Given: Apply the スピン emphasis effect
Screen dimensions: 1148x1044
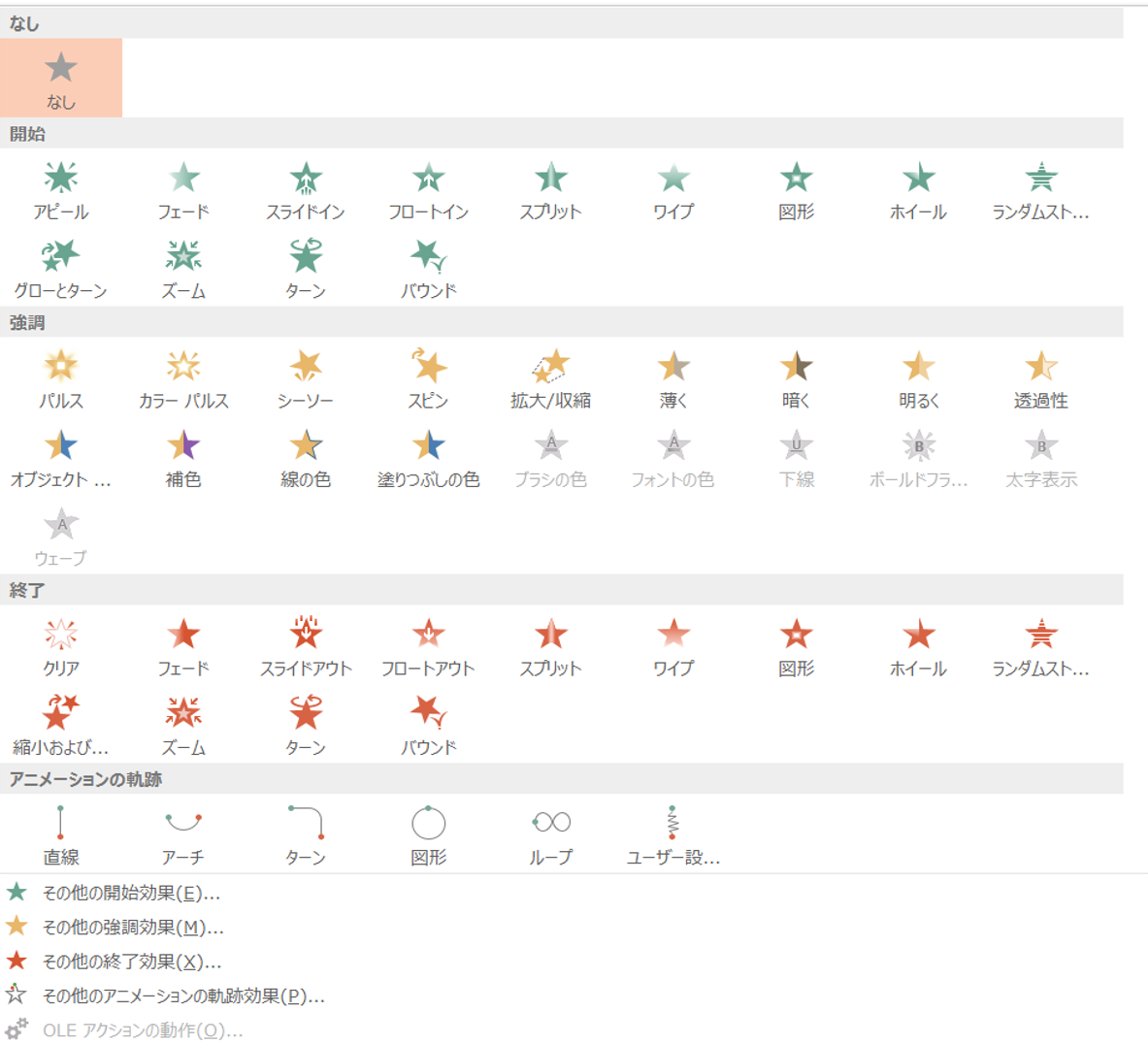Looking at the screenshot, I should (x=428, y=380).
